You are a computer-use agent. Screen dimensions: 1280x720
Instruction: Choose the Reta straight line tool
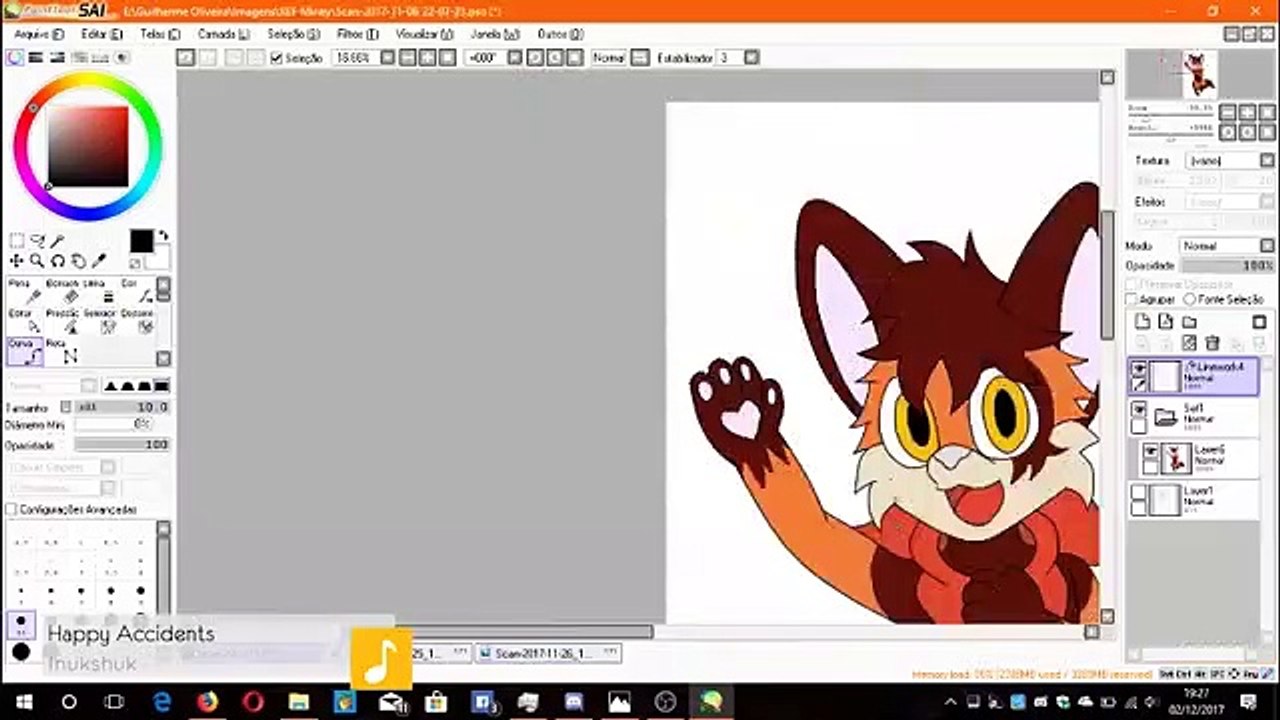[x=63, y=350]
